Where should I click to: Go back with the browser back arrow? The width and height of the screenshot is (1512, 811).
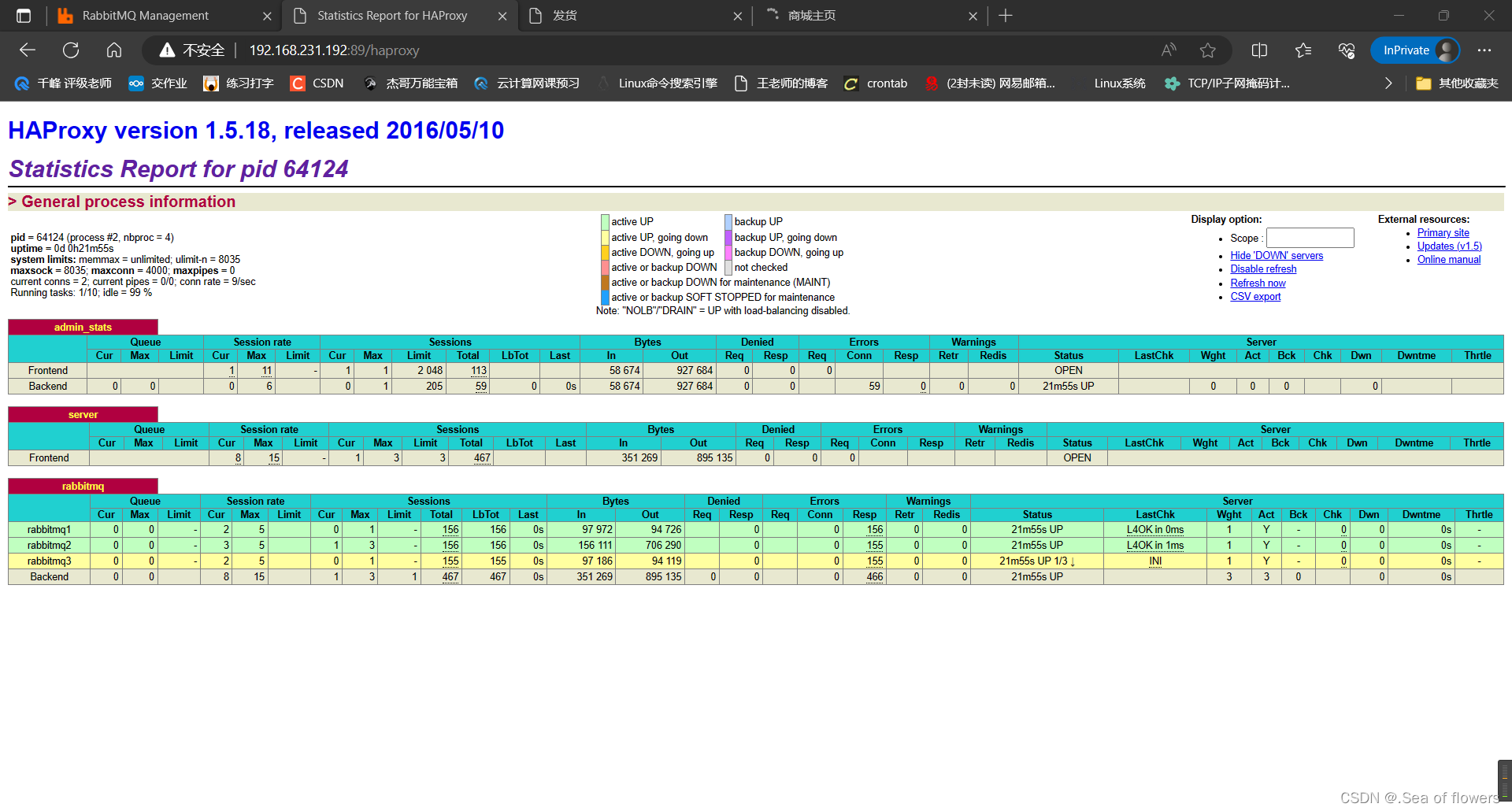coord(28,50)
